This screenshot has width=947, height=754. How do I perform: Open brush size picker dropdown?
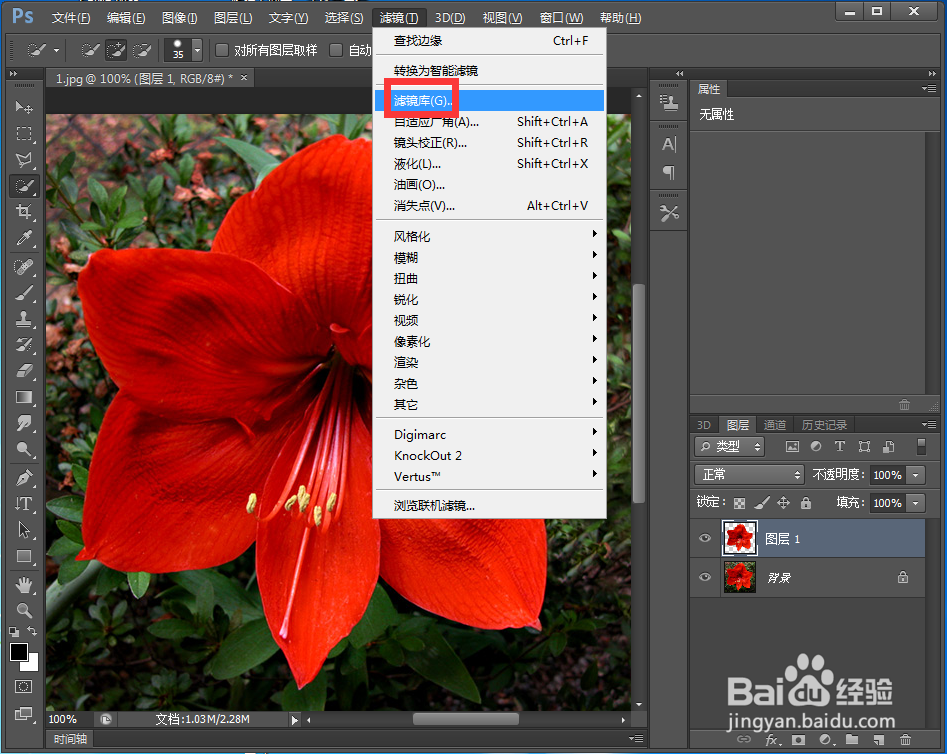click(197, 50)
